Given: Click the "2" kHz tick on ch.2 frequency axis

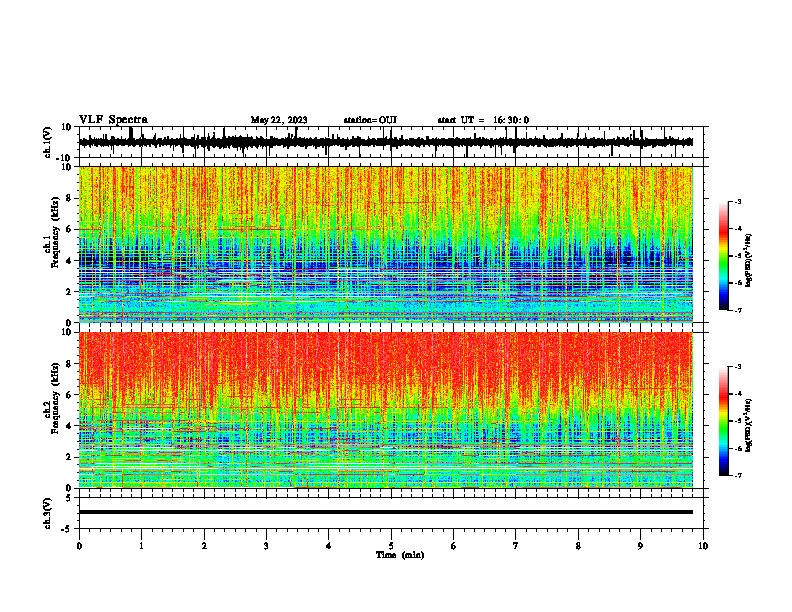Looking at the screenshot, I should (70, 457).
